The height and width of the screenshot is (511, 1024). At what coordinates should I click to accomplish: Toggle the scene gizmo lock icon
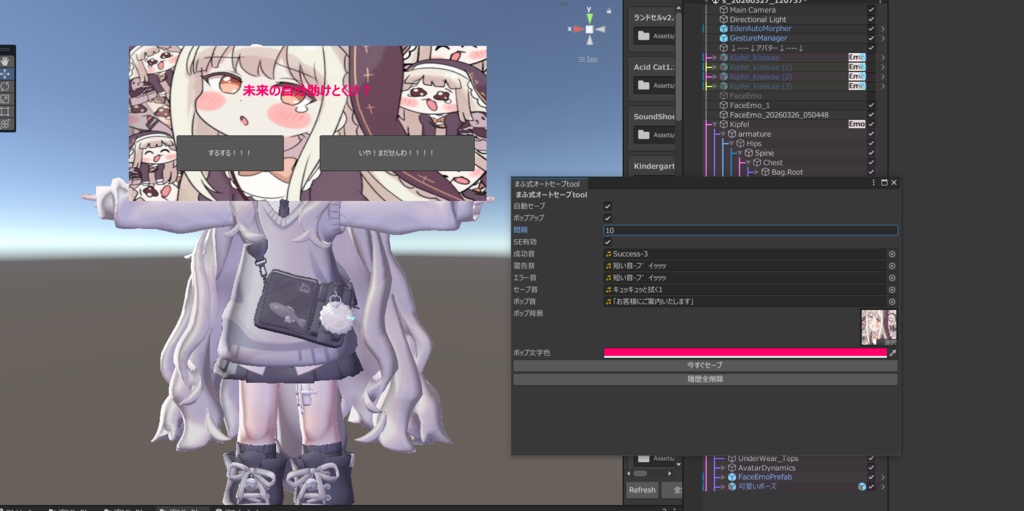(609, 10)
